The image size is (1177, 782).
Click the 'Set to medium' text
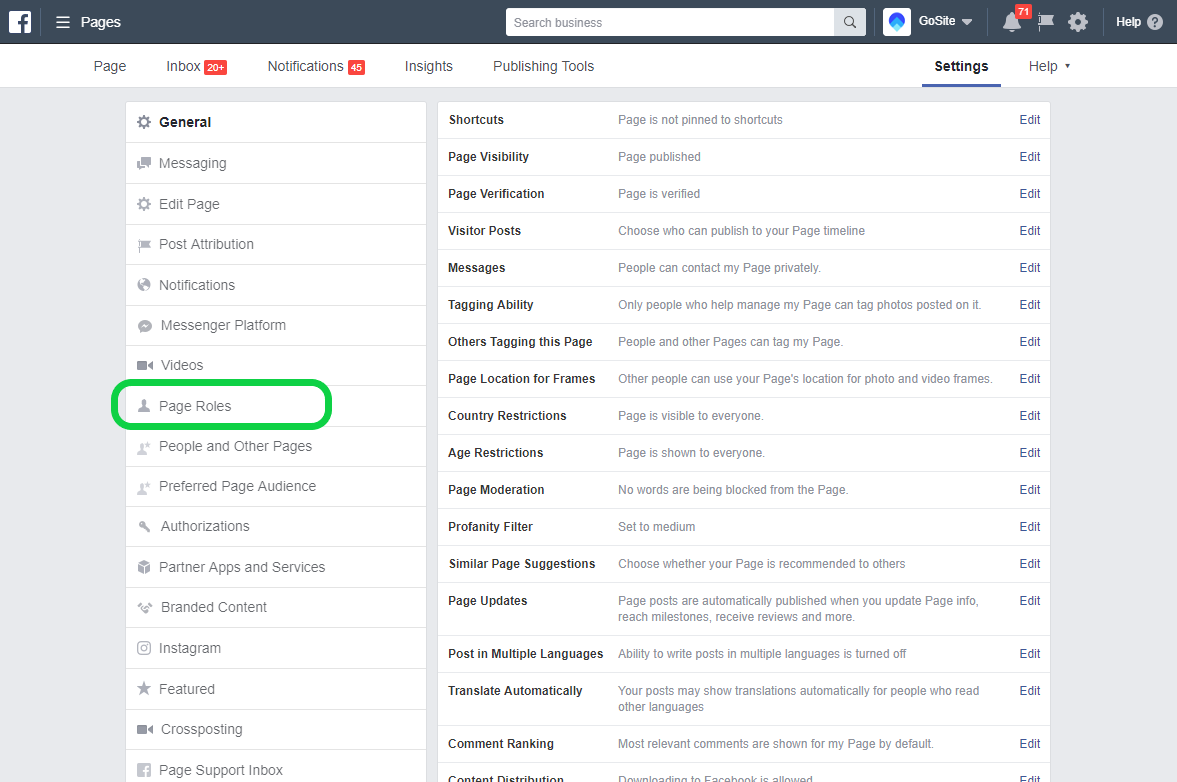pos(656,527)
